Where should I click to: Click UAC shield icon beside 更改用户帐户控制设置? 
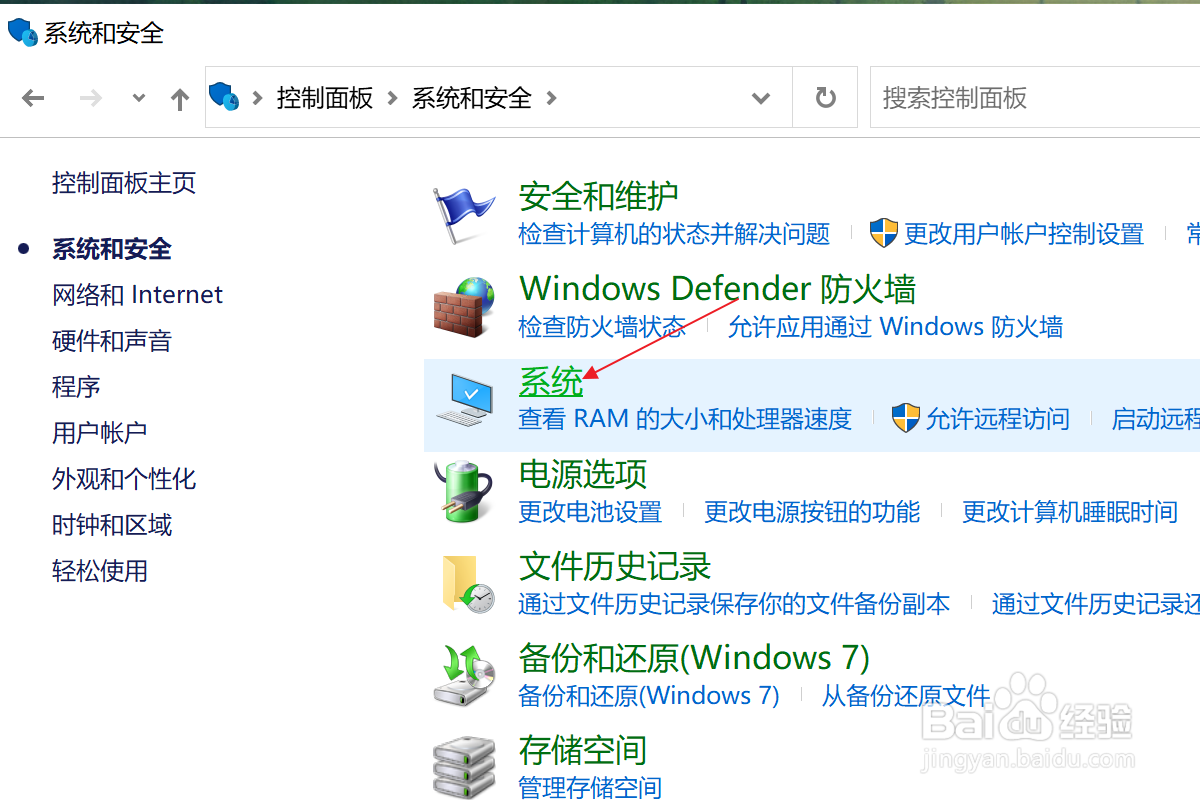[x=884, y=234]
